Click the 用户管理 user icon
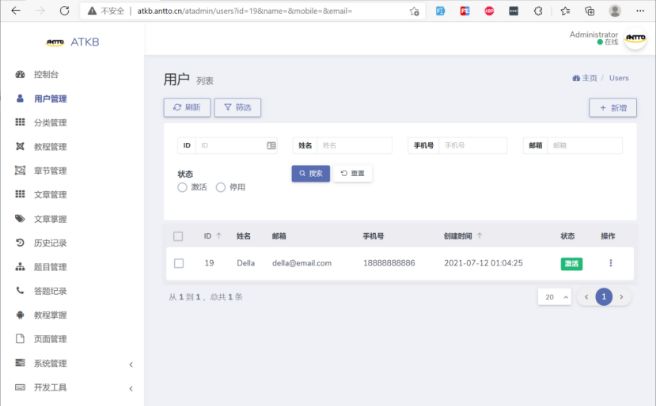 click(20, 98)
